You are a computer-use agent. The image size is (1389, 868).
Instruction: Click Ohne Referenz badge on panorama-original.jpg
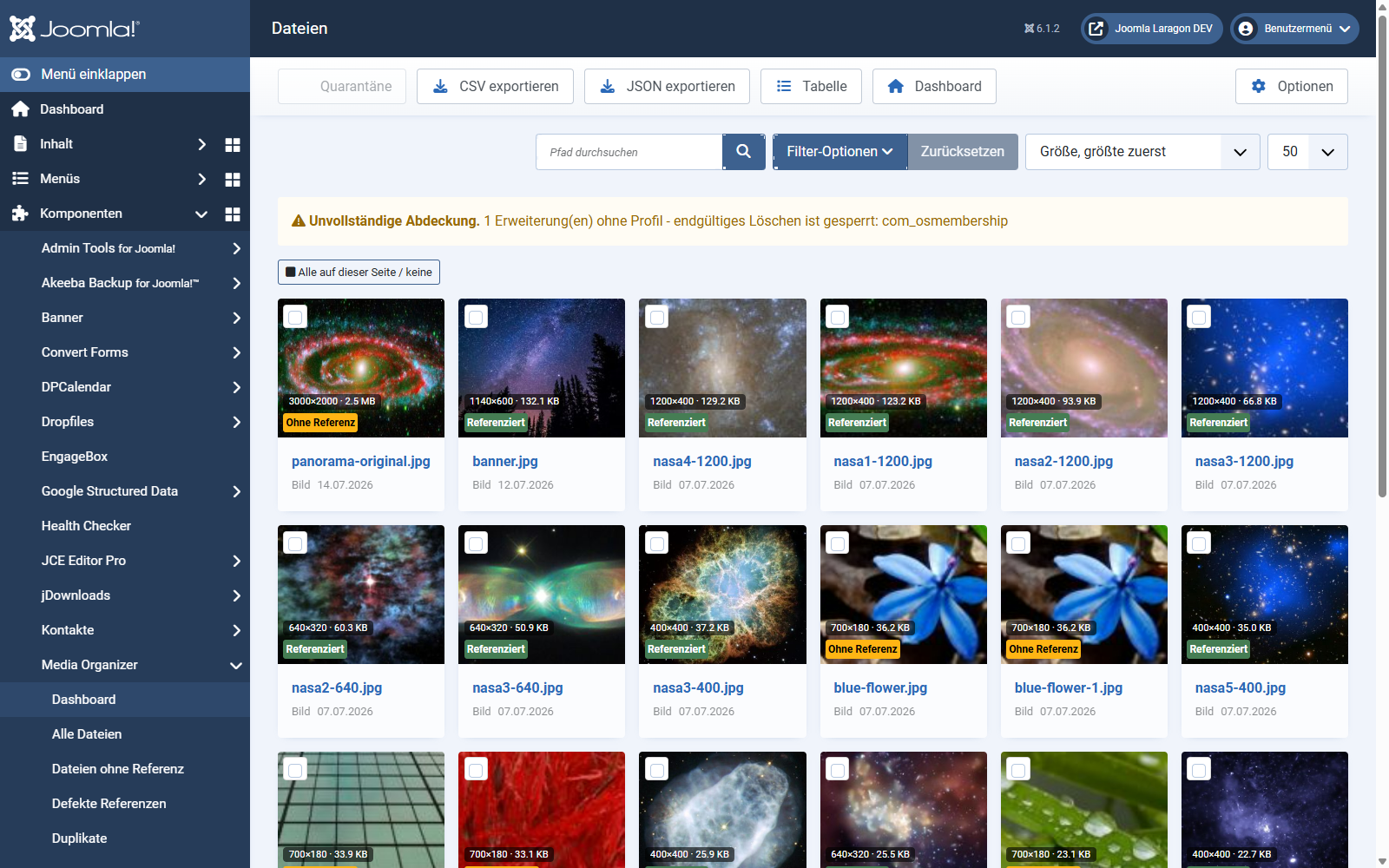(320, 423)
